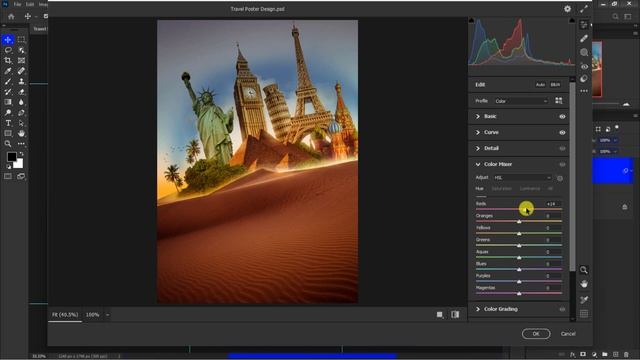
Task: Select the Move tool in Photoshop toolbar
Action: 8,40
